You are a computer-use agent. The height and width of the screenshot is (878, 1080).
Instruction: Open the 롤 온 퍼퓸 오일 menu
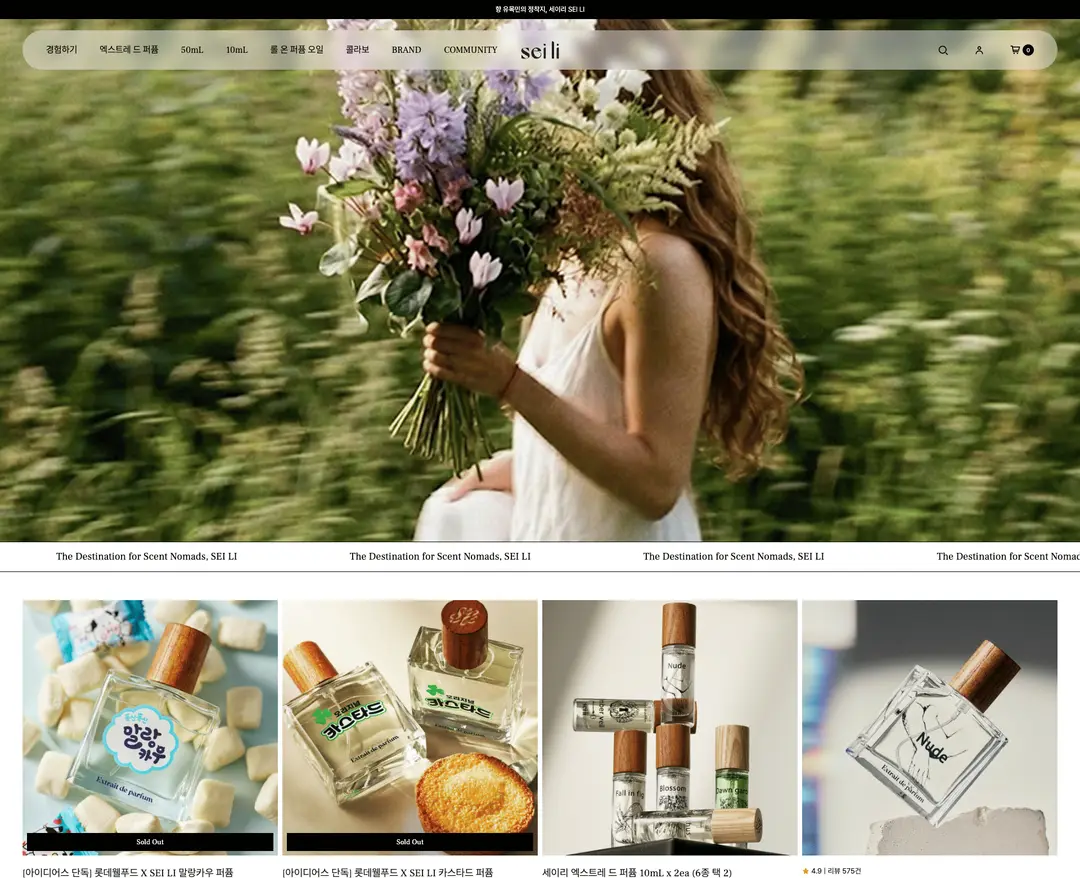tap(296, 50)
